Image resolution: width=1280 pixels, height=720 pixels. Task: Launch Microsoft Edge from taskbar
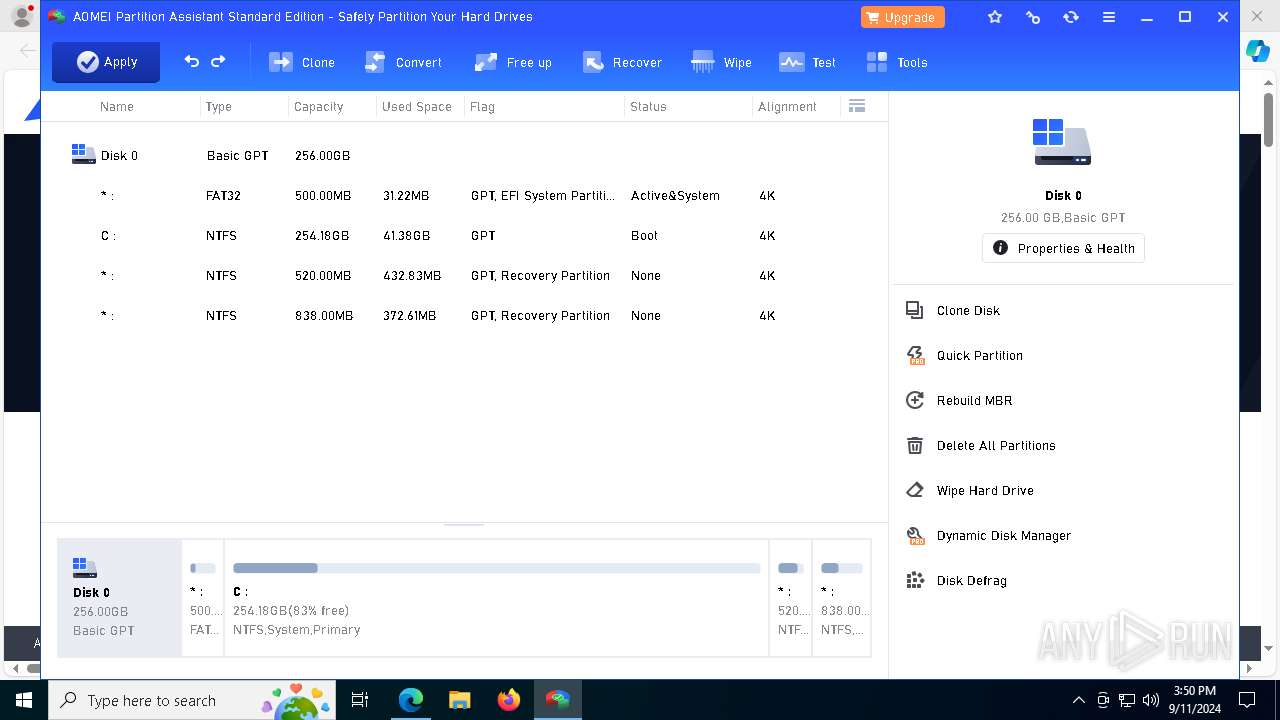click(x=410, y=700)
